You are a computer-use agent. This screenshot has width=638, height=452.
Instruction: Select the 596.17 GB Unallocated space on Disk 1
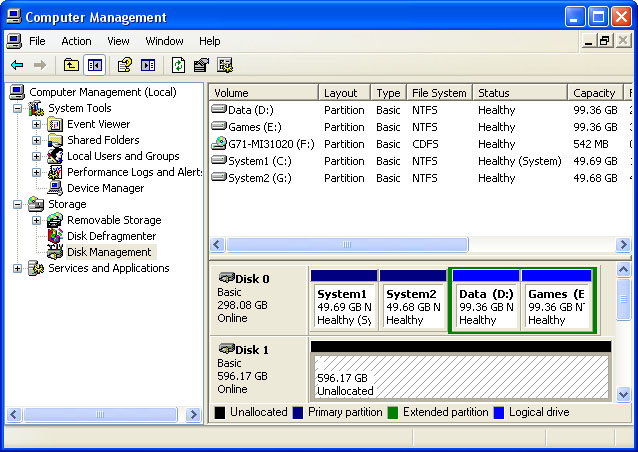pos(461,370)
